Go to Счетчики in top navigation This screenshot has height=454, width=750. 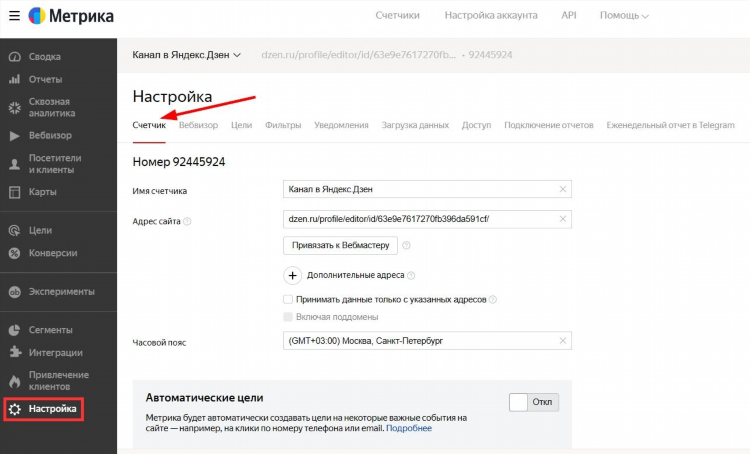[x=397, y=15]
